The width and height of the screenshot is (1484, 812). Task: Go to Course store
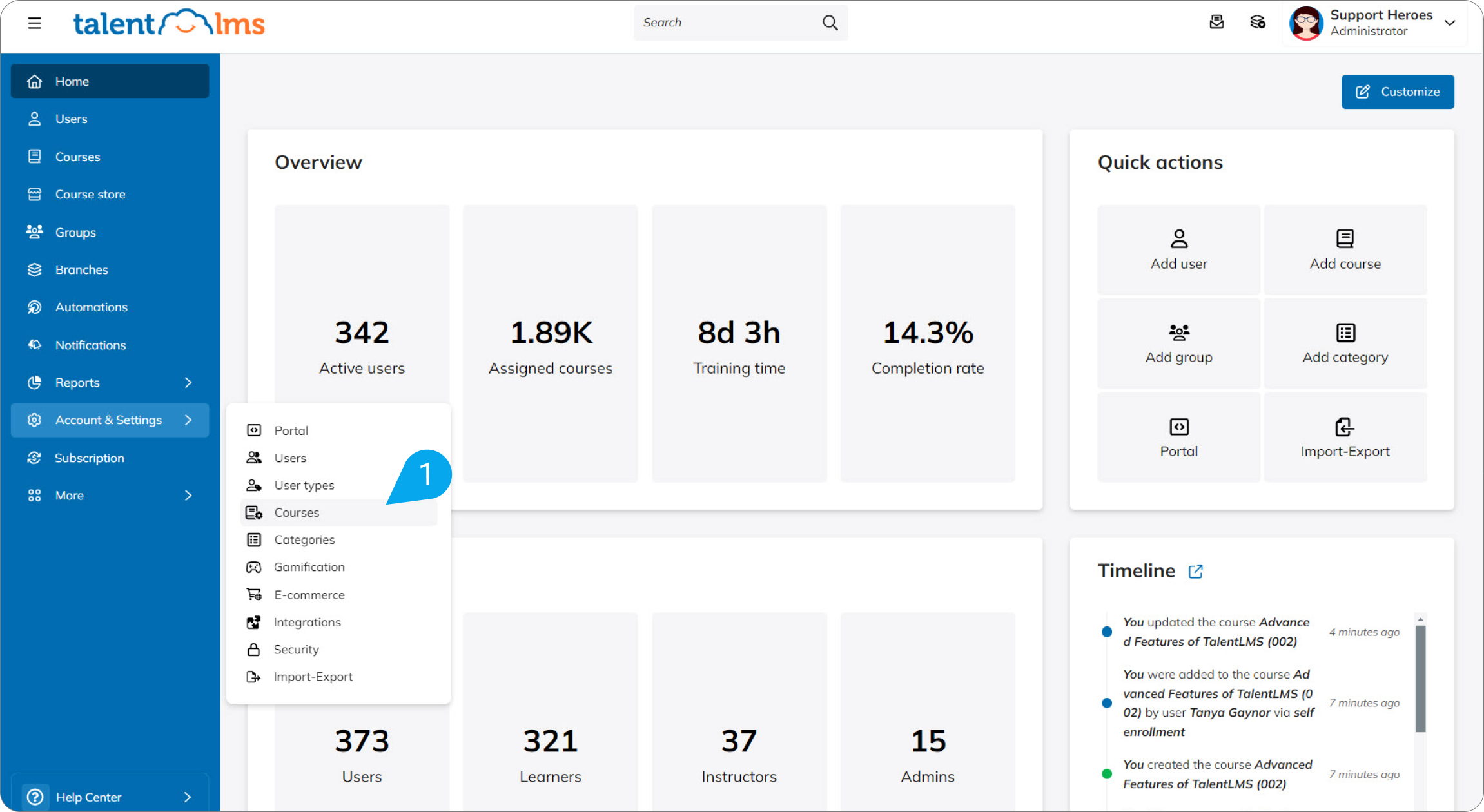(x=110, y=195)
